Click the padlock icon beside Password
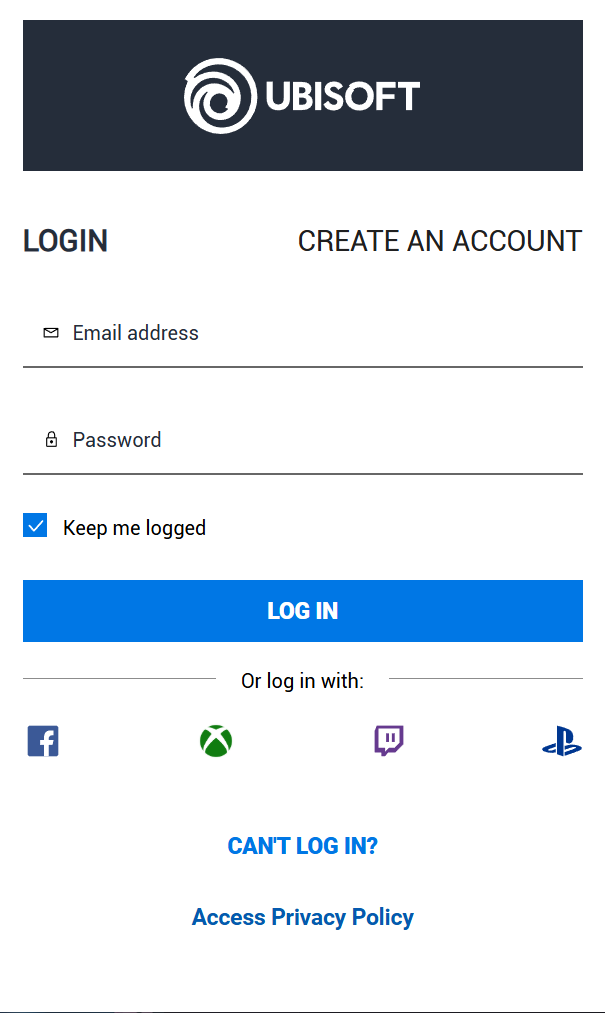Screen dimensions: 605x1013 51,440
